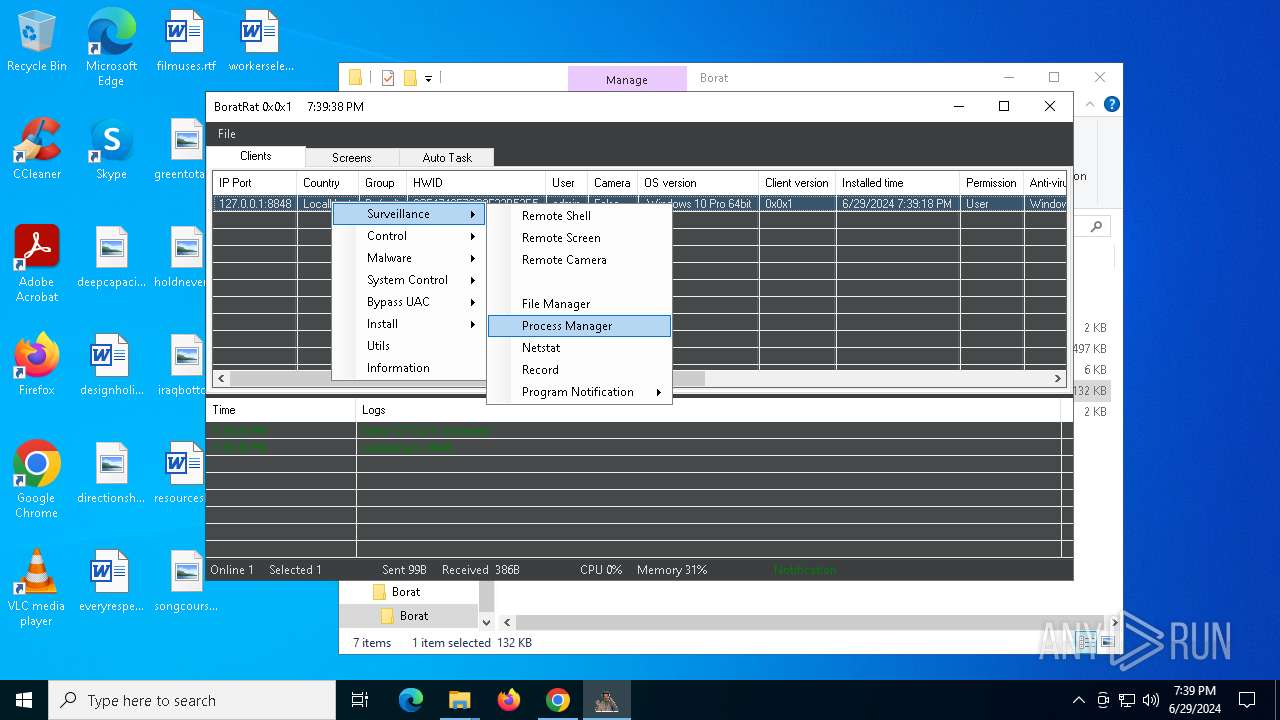Open the notification center icon
The image size is (1280, 720).
1247,700
